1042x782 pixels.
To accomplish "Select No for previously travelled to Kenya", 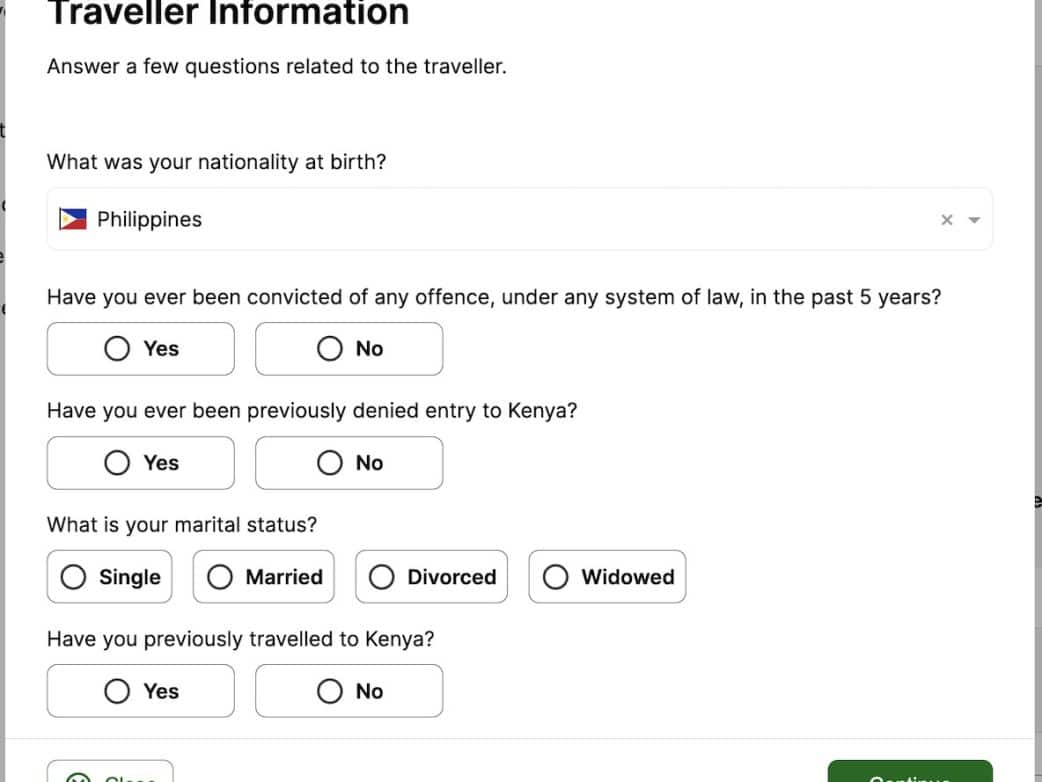I will click(x=349, y=691).
